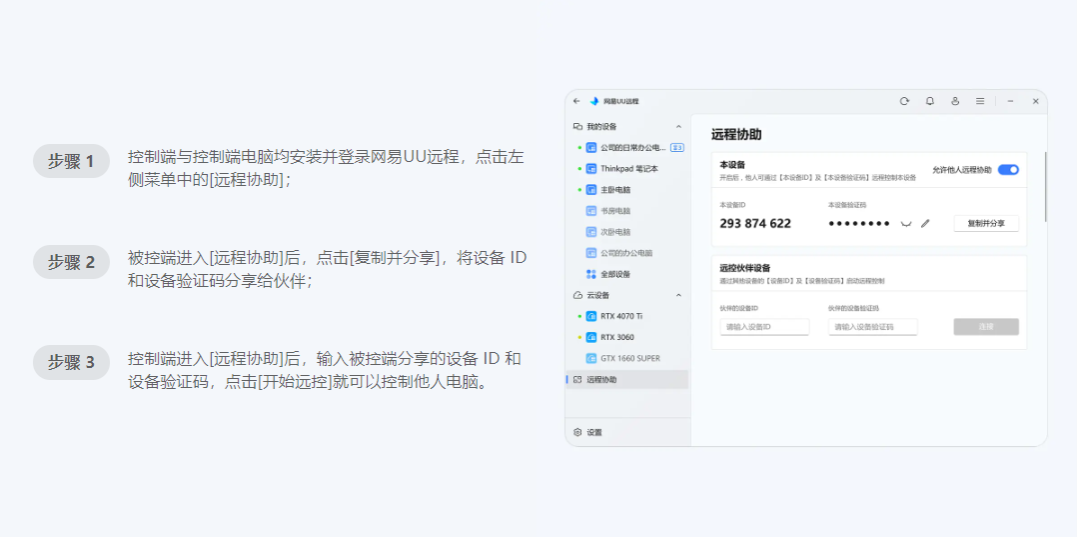Click the description text starting 开启后，他人可通过
1080x537 pixels.
pyautogui.click(x=818, y=178)
